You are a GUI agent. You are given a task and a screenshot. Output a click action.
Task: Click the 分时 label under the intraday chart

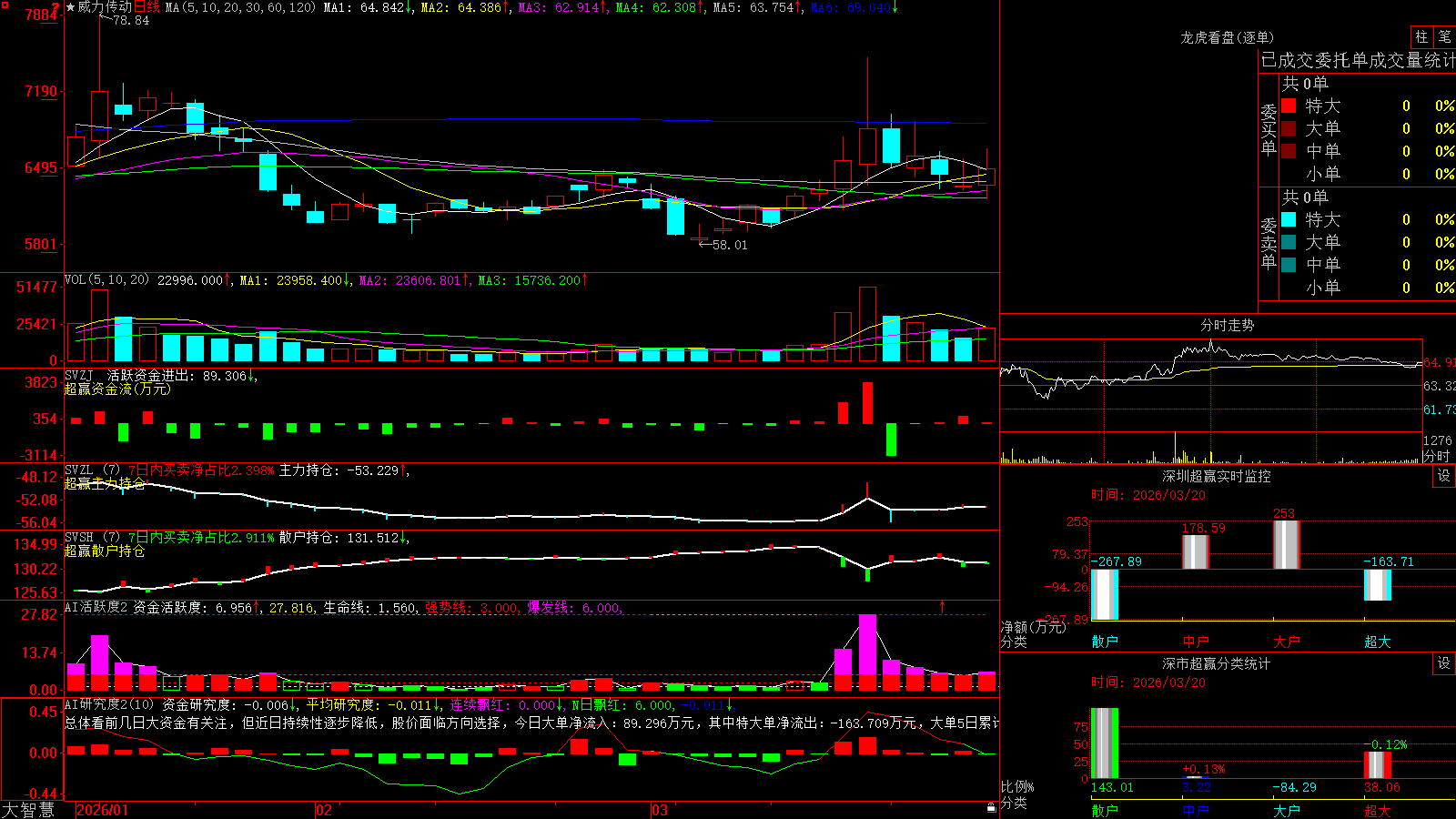(x=1436, y=456)
